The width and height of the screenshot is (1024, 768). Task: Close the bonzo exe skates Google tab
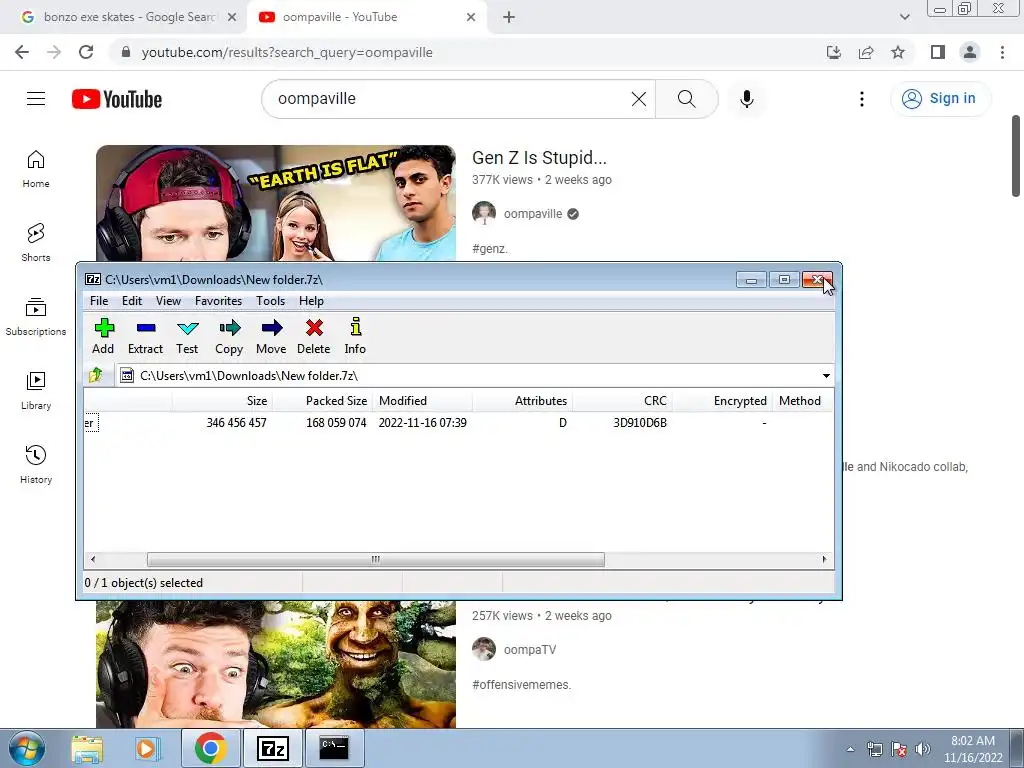[x=232, y=17]
